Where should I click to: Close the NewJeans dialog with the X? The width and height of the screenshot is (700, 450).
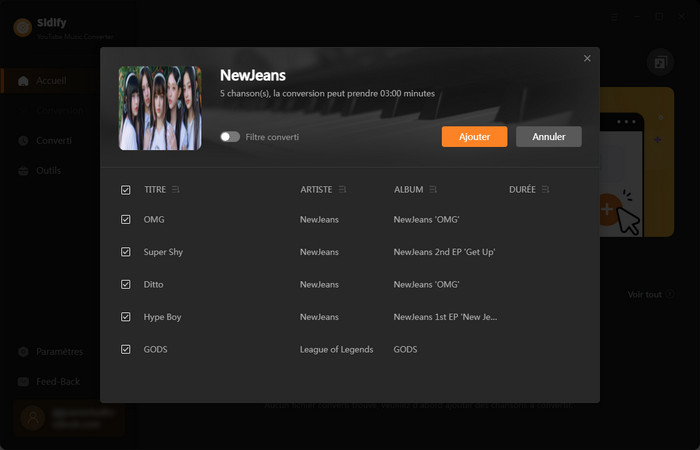tap(587, 59)
